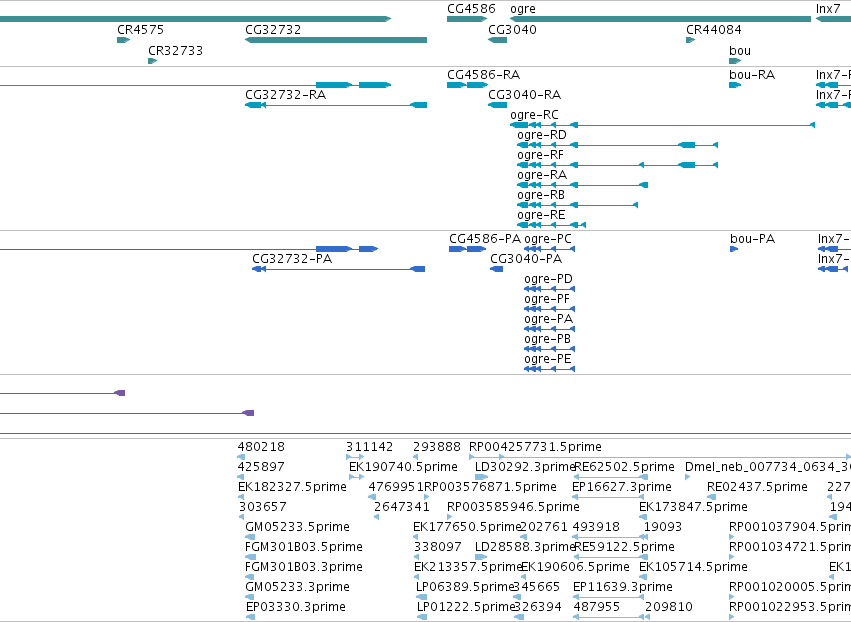Click the FGM301B03.5prime EST label
This screenshot has width=851, height=622.
pyautogui.click(x=304, y=548)
